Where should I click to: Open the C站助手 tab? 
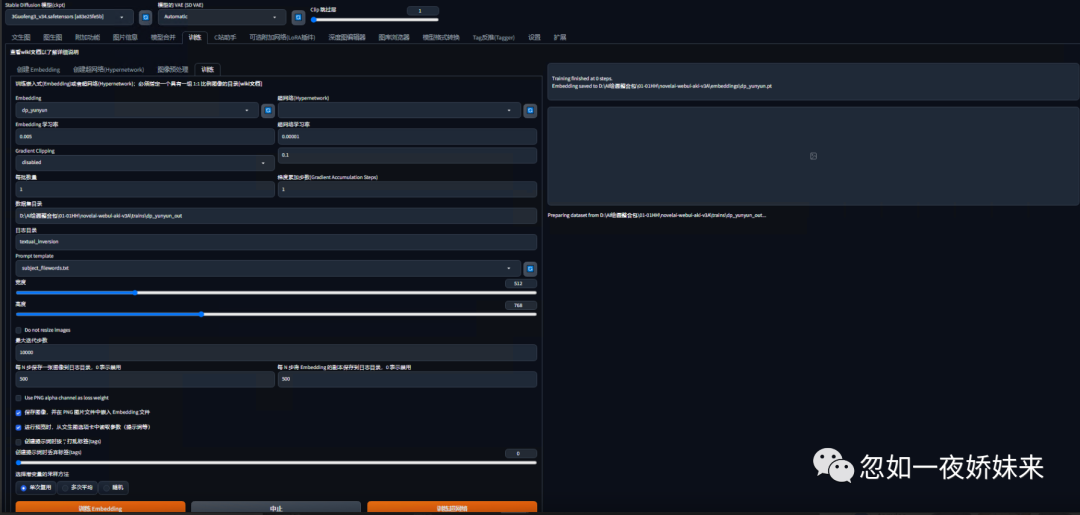click(225, 37)
